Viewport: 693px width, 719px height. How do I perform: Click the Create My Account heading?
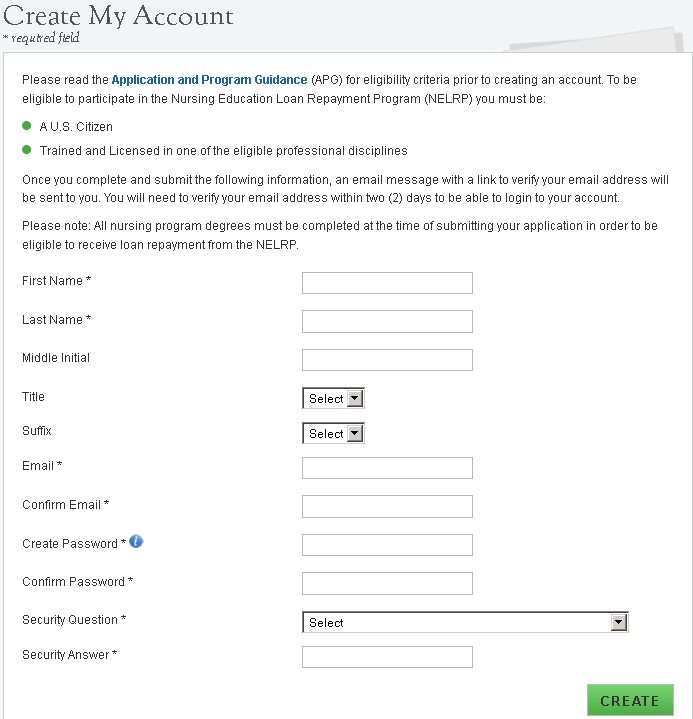pos(119,16)
